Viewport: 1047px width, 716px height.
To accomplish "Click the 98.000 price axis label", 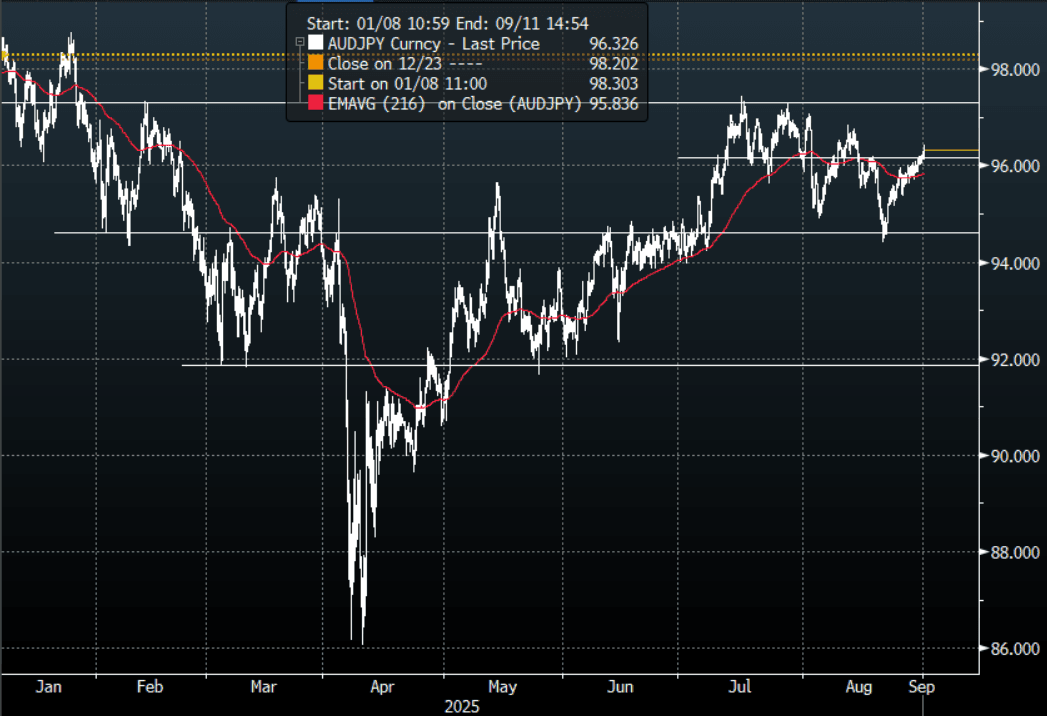I will (1006, 70).
